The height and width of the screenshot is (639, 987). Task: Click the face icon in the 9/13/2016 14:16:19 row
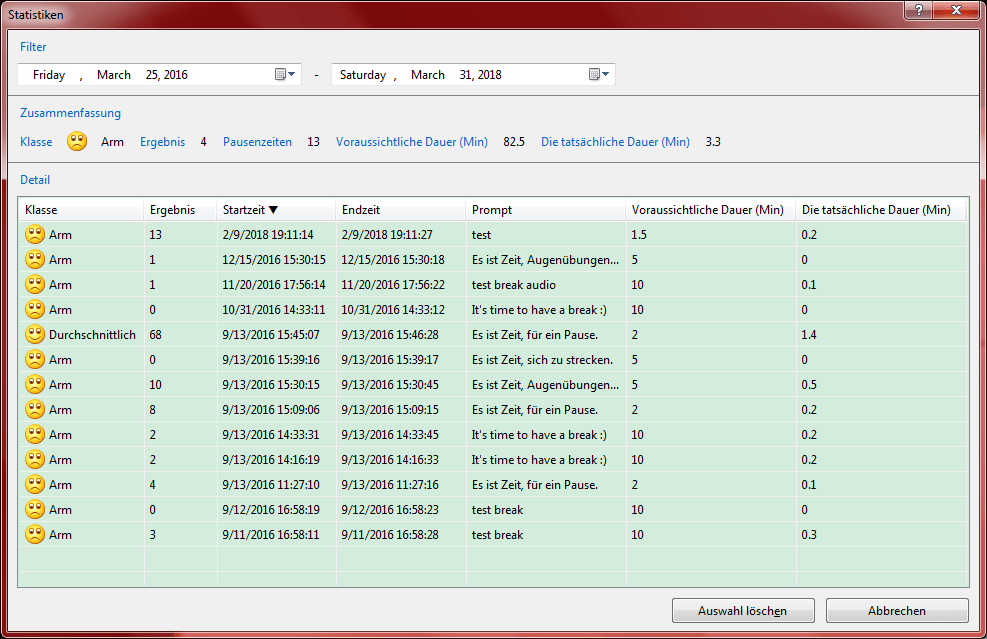pos(35,460)
